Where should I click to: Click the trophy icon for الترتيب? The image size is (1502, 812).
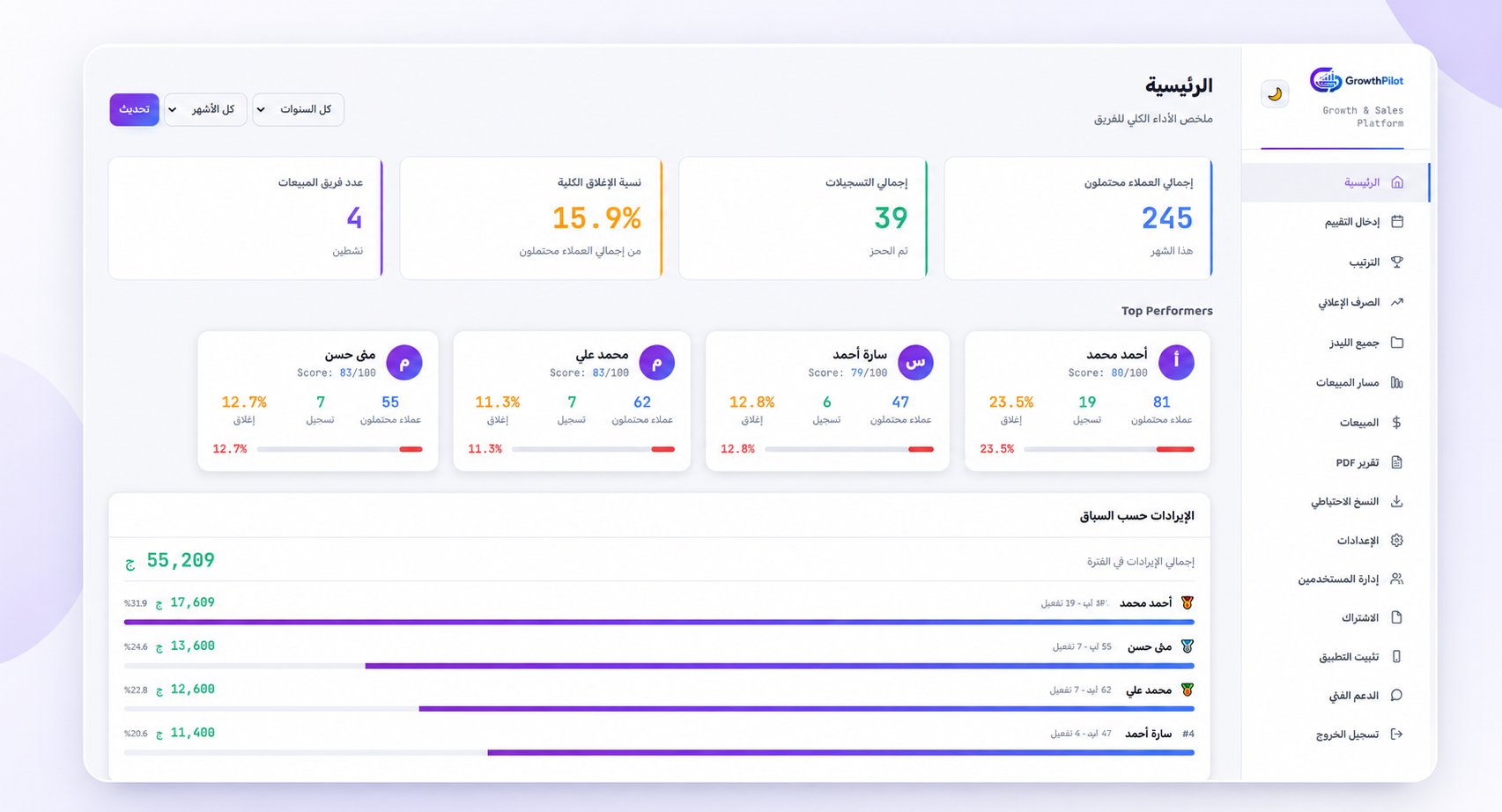point(1397,262)
